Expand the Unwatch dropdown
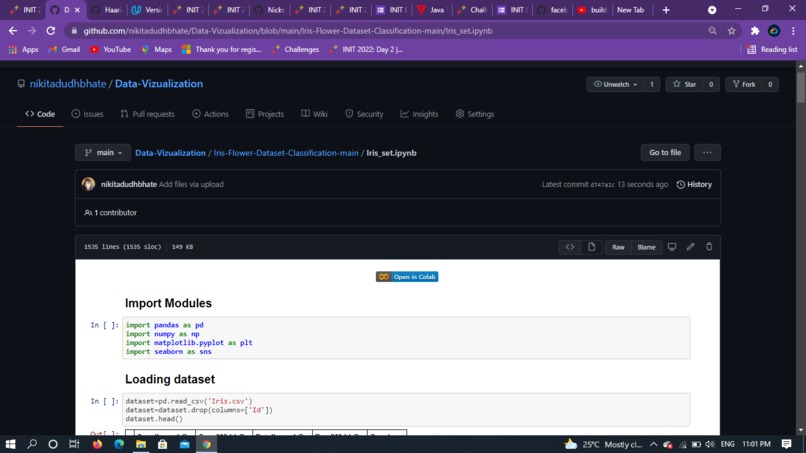806x453 pixels. pos(615,84)
